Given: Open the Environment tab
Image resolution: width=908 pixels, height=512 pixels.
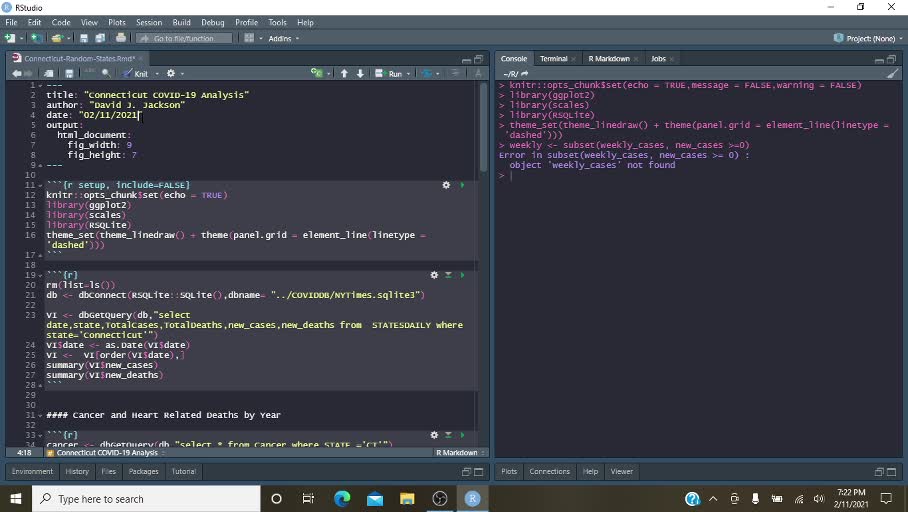Looking at the screenshot, I should coord(32,471).
